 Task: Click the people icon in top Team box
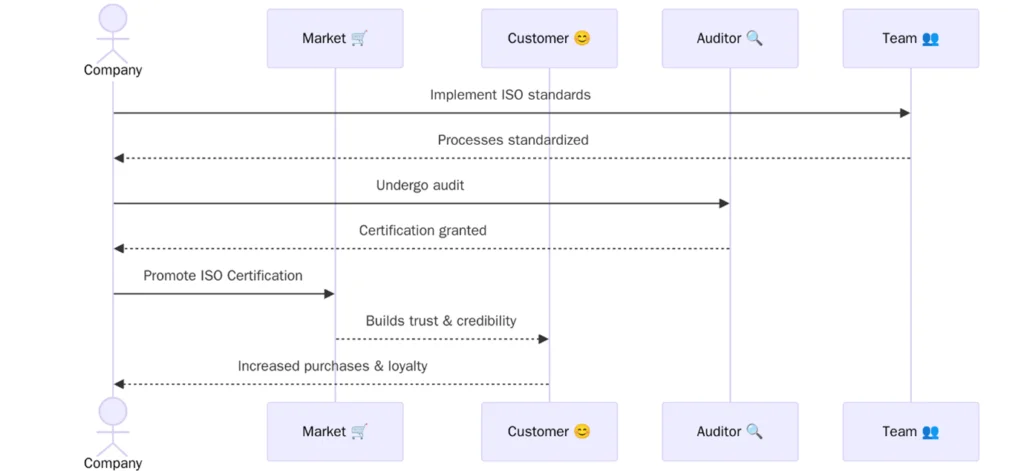pos(930,39)
